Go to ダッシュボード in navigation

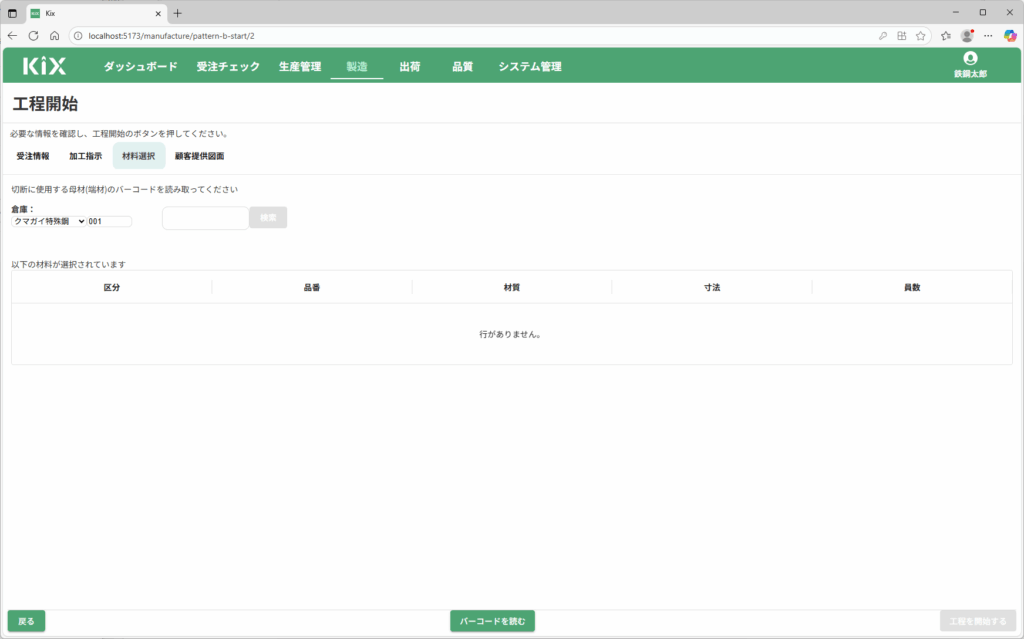(140, 67)
